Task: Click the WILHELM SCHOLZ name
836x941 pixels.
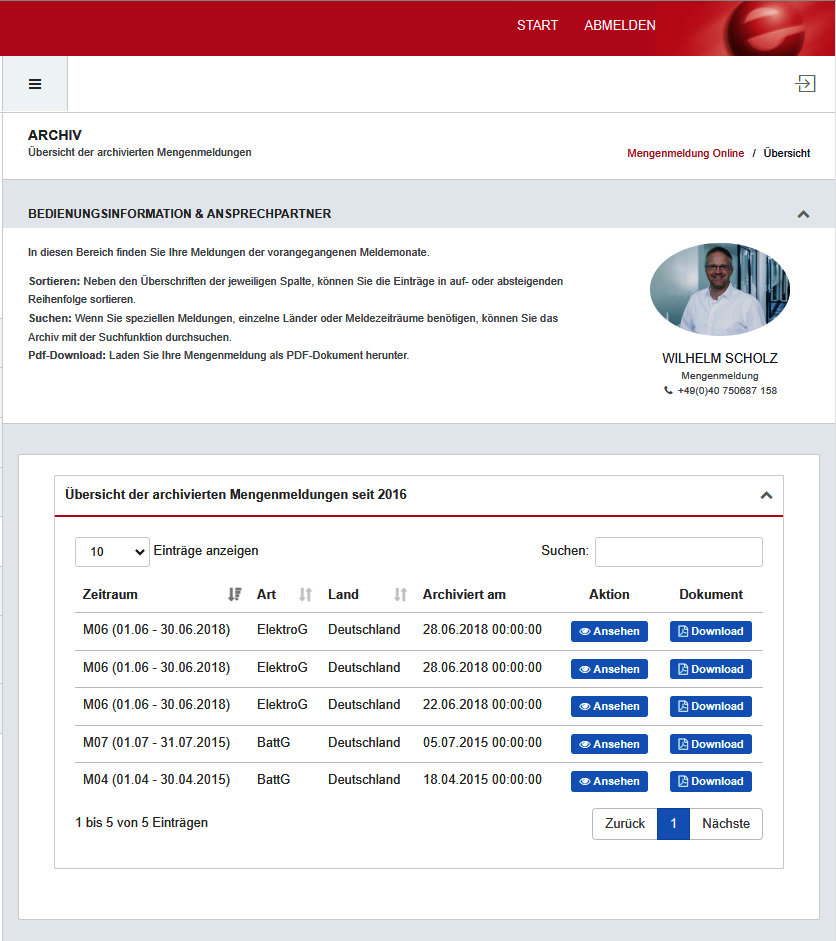Action: pyautogui.click(x=720, y=358)
